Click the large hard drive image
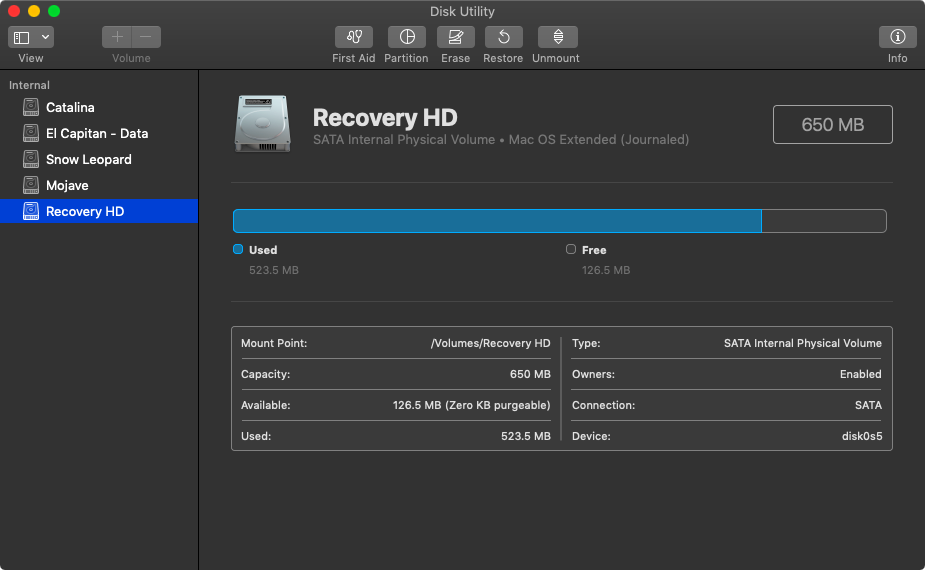Viewport: 925px width, 570px height. [263, 124]
